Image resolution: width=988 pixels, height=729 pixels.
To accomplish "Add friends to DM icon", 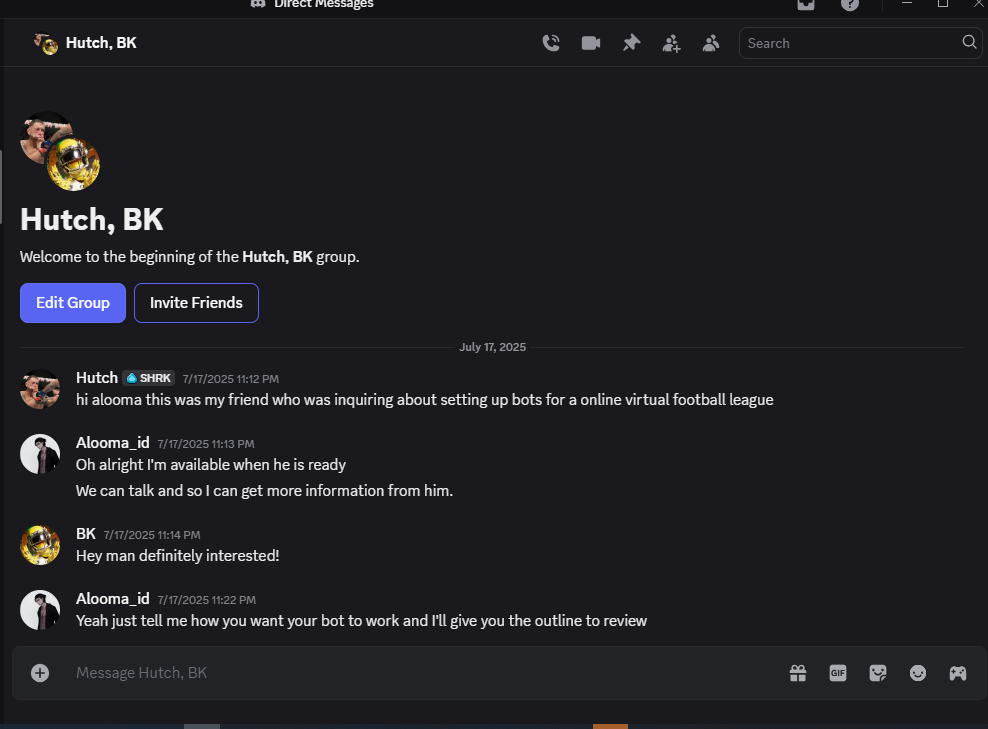I will click(671, 43).
